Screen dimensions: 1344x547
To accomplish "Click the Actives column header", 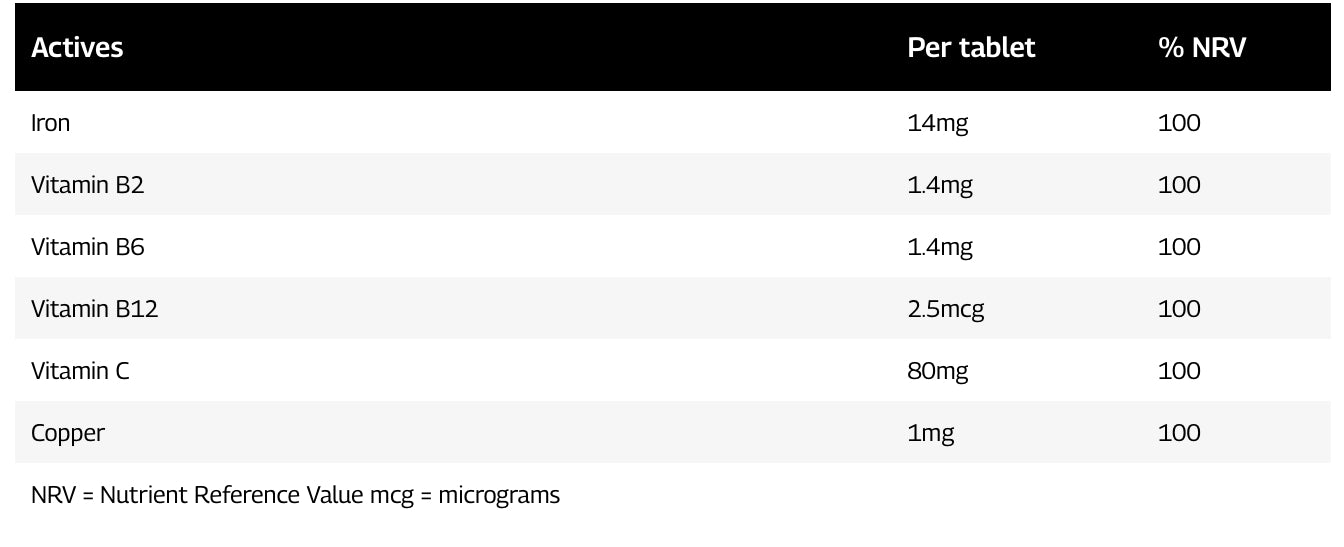I will (x=78, y=48).
